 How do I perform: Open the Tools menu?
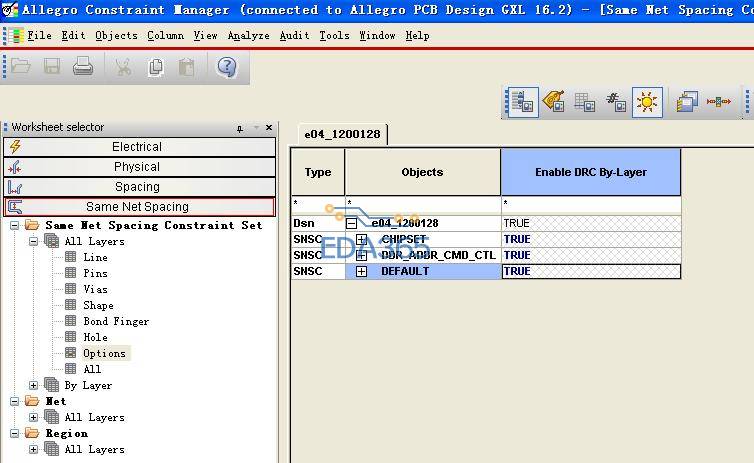[334, 36]
